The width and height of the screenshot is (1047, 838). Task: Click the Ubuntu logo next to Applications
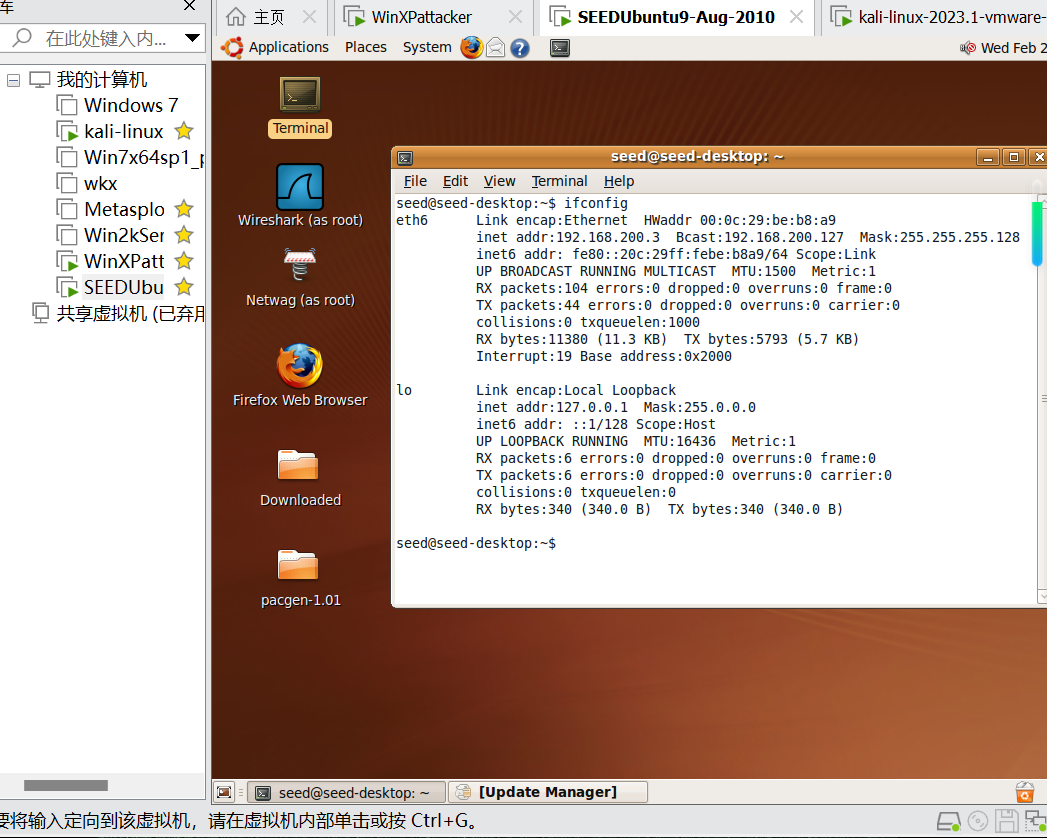[x=232, y=47]
